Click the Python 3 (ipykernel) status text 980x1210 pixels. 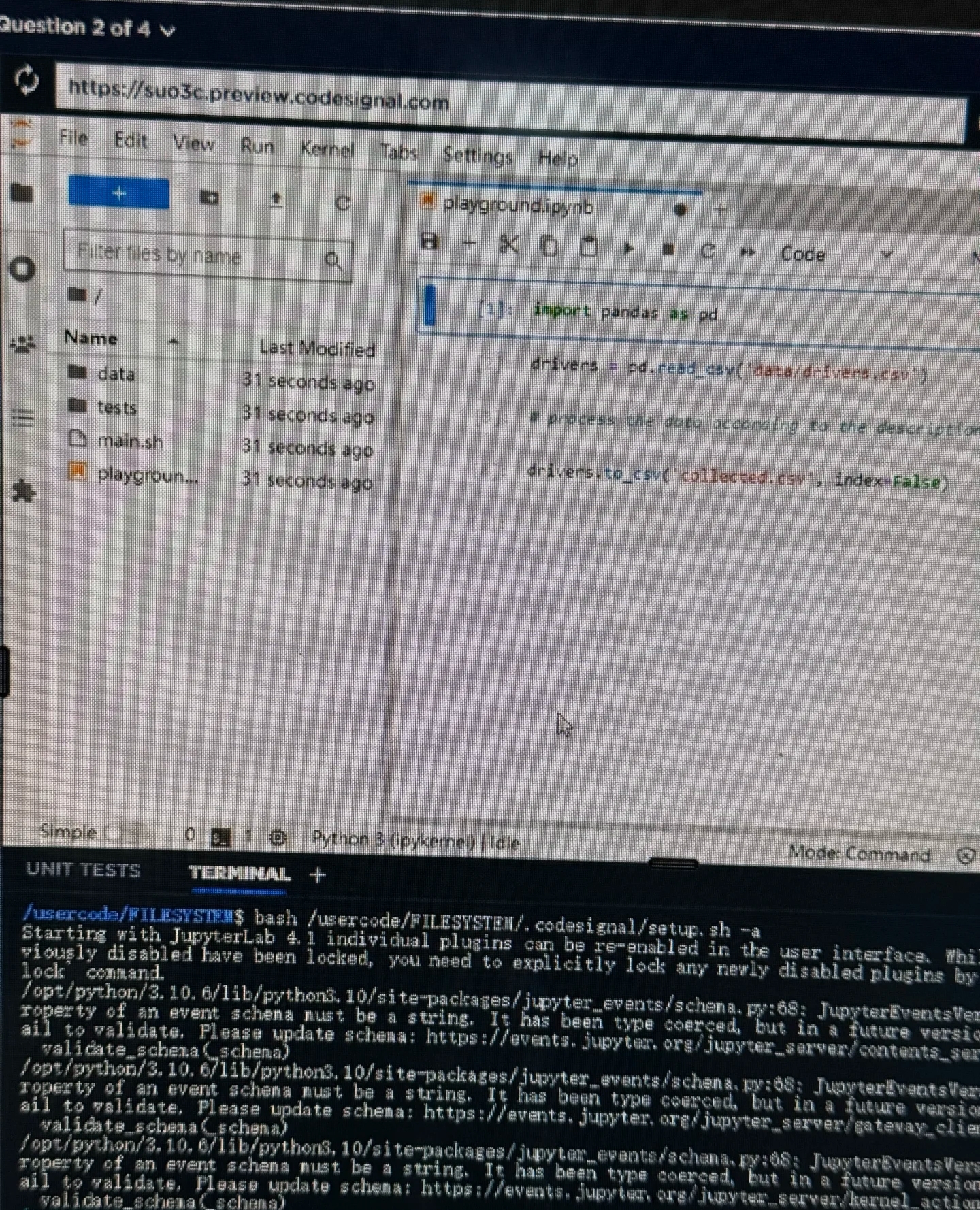tap(415, 841)
